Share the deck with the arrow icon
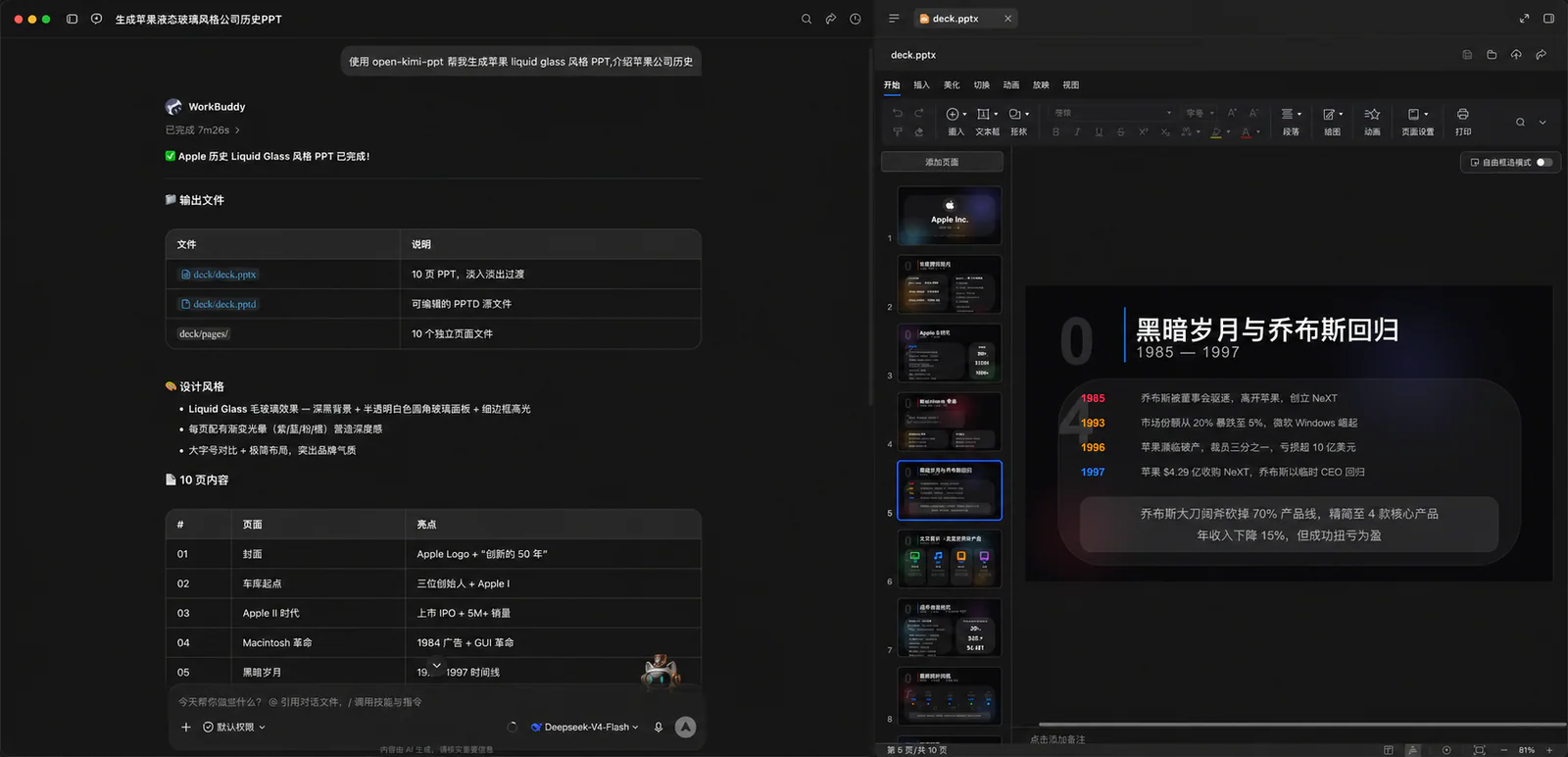The image size is (1568, 757). (1541, 55)
